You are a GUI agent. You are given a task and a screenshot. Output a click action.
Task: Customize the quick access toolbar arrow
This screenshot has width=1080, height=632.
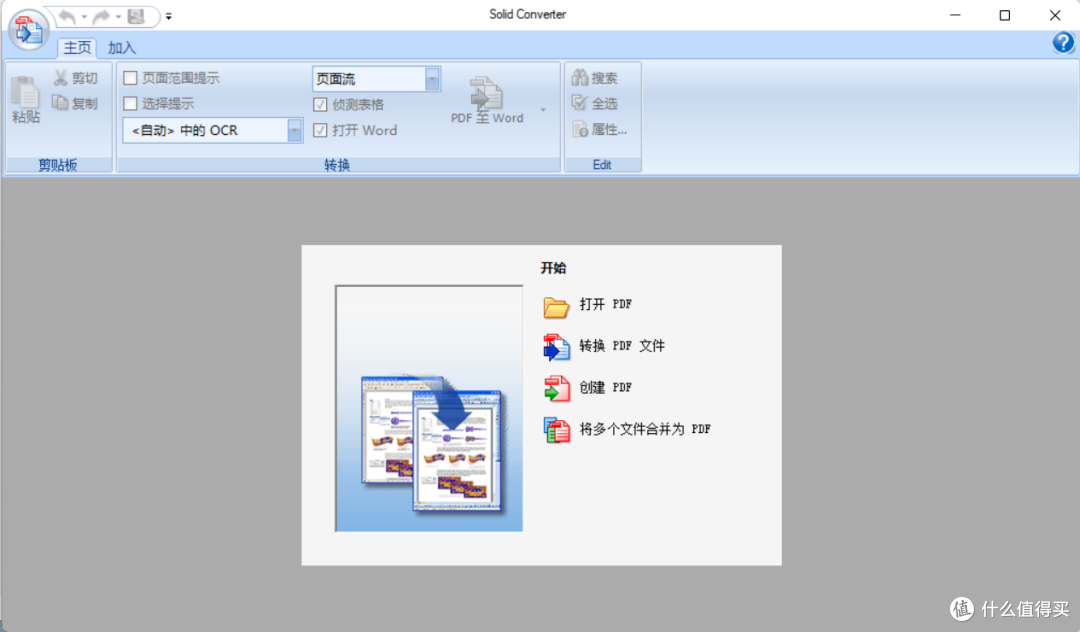click(x=169, y=16)
